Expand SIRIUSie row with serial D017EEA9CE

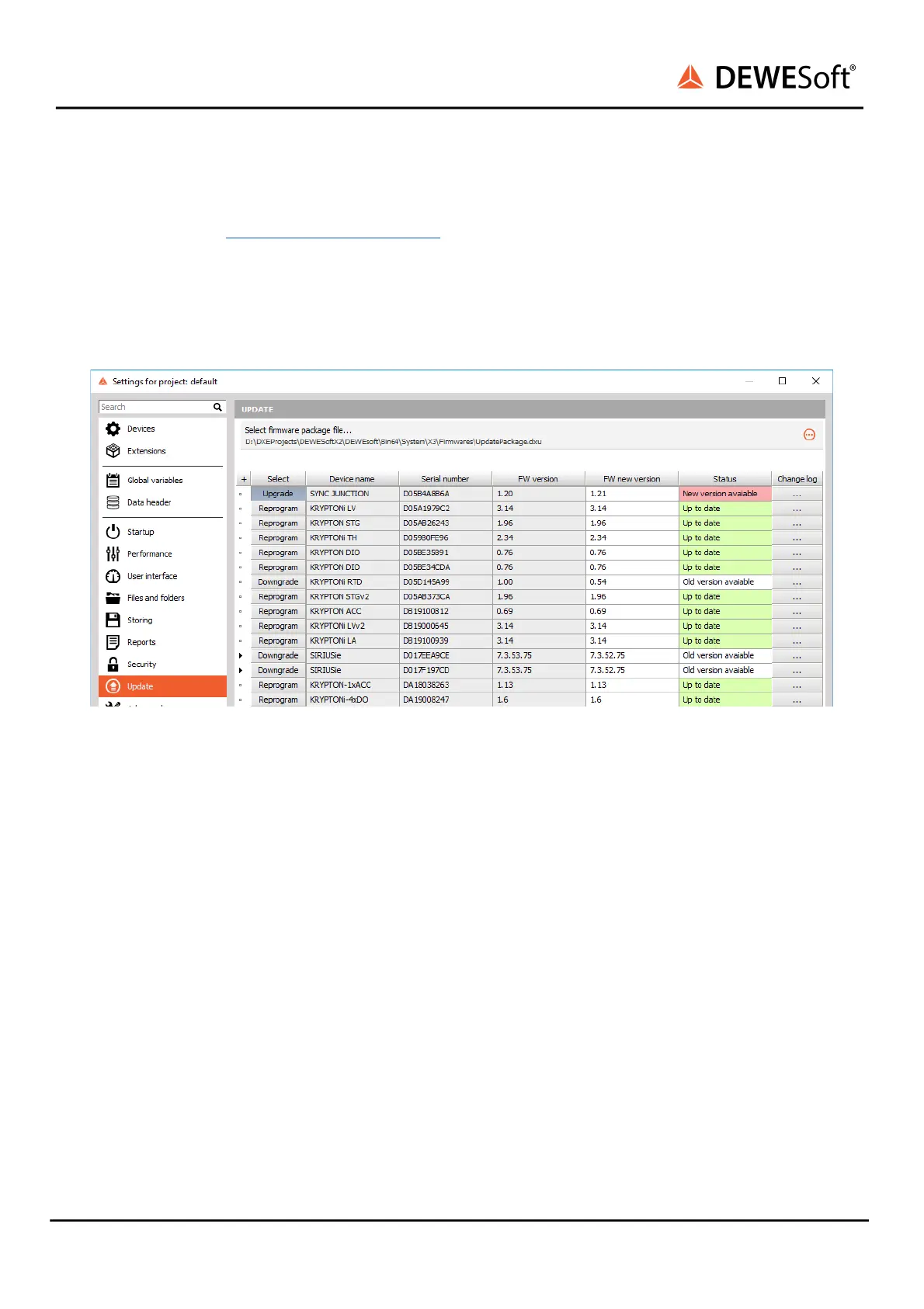[x=241, y=656]
